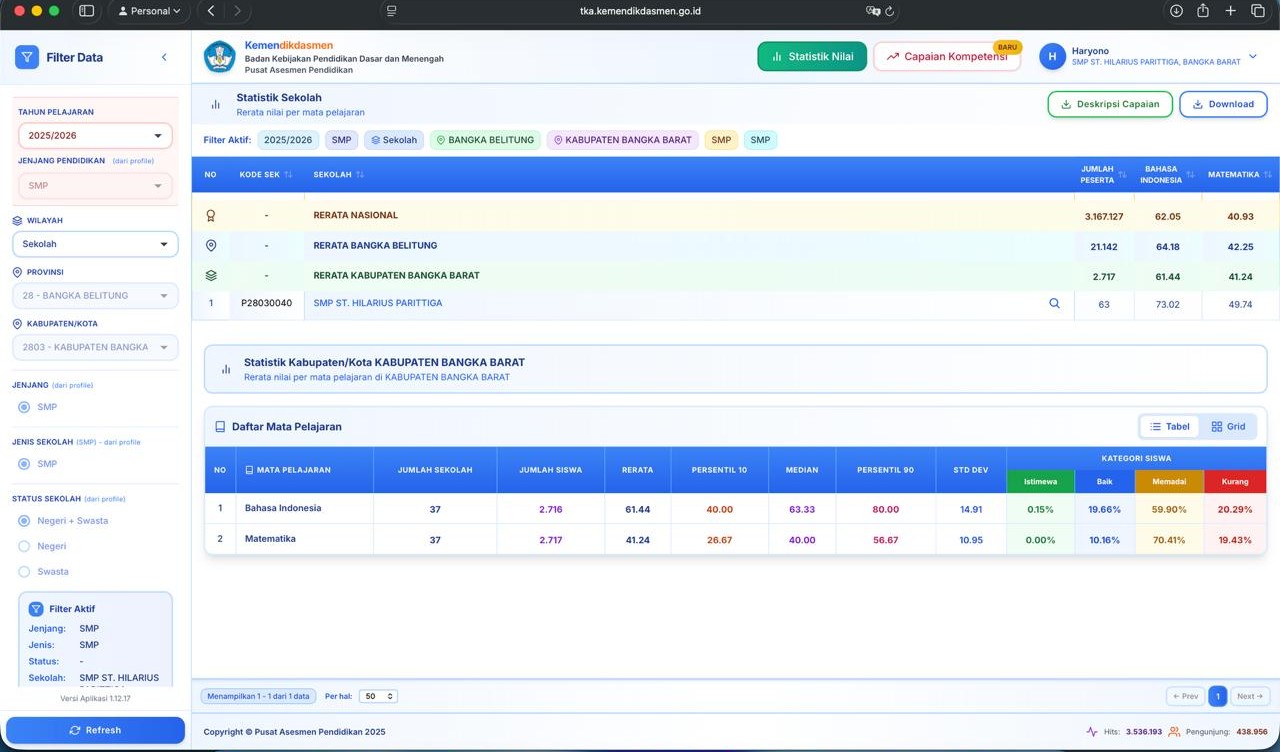Click the Statistik Sekolah bar chart icon

215,104
